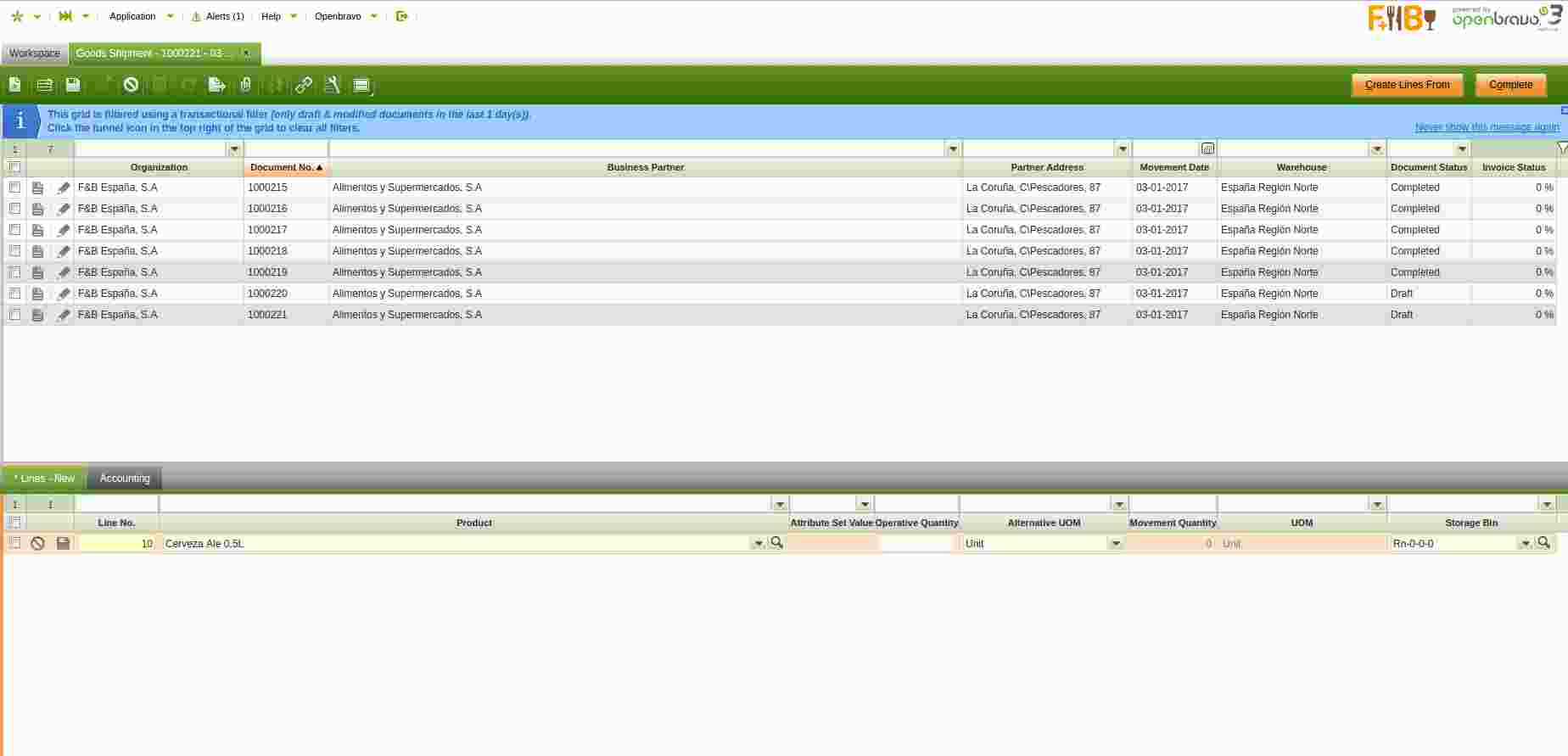This screenshot has width=1568, height=756.
Task: Open the Product search magnifier in line row
Action: pyautogui.click(x=776, y=542)
